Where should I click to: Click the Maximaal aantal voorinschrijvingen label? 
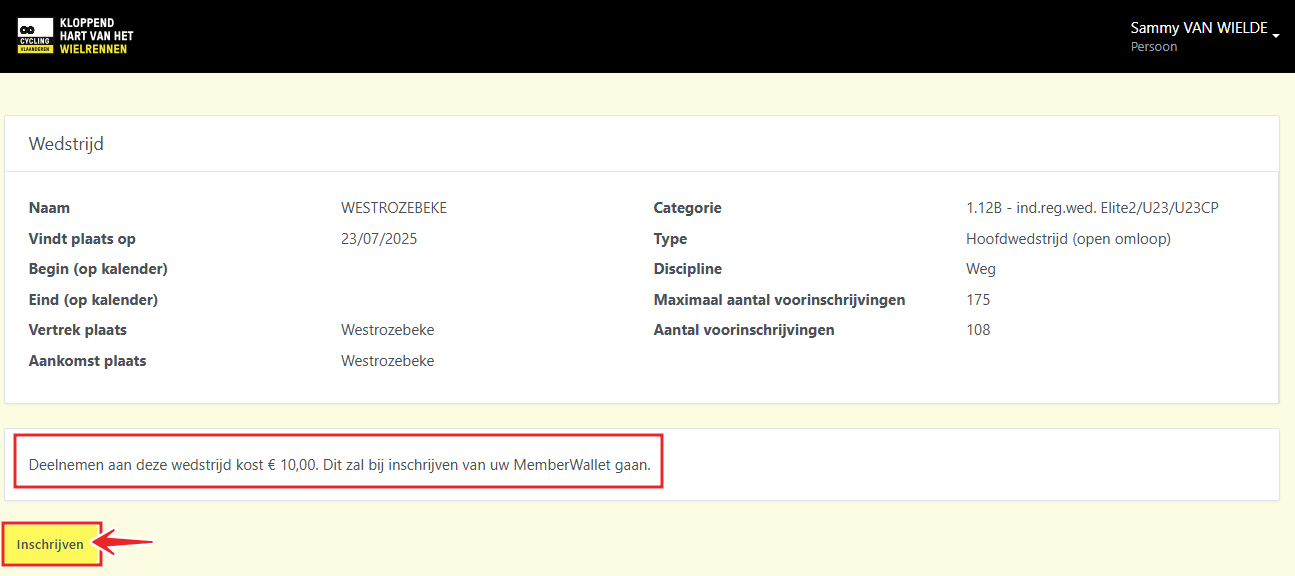pos(780,300)
